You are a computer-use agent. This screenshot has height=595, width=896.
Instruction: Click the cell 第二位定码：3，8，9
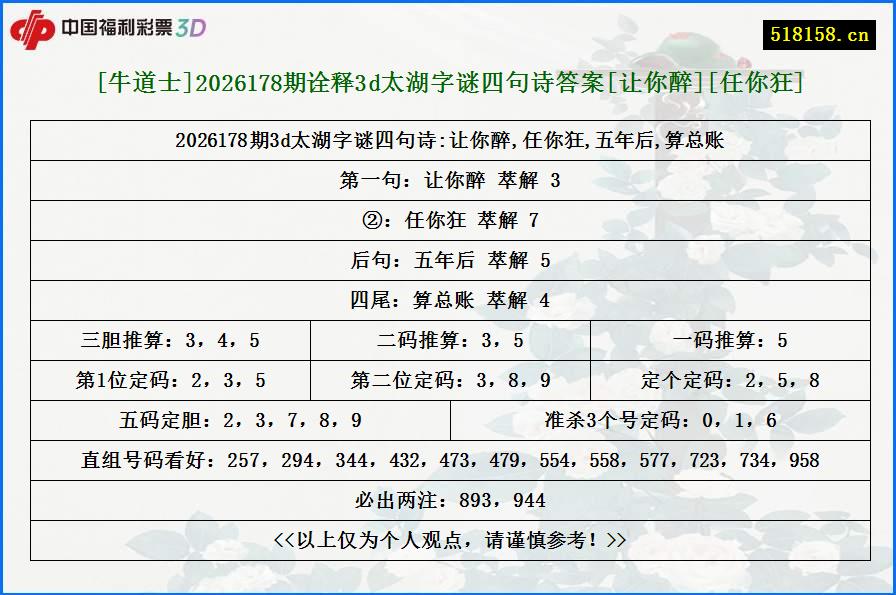pos(450,381)
